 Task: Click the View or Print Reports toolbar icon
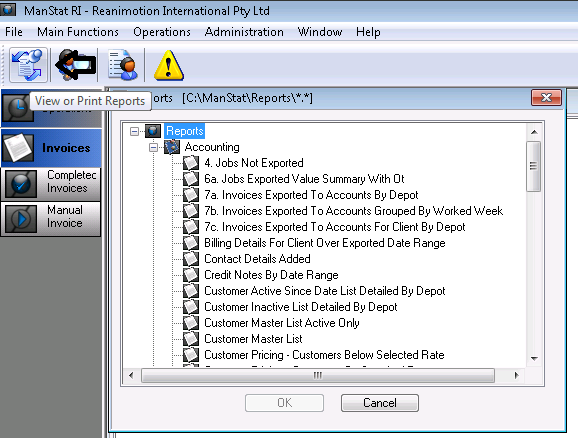click(x=28, y=65)
